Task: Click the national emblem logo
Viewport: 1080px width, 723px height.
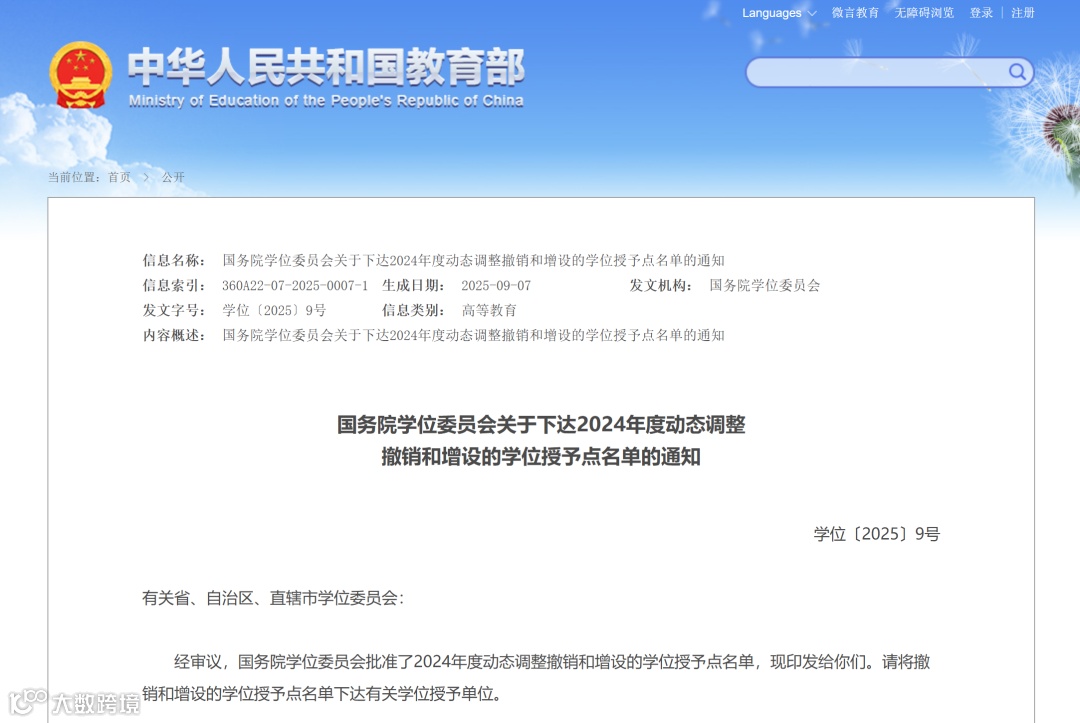Action: [81, 75]
